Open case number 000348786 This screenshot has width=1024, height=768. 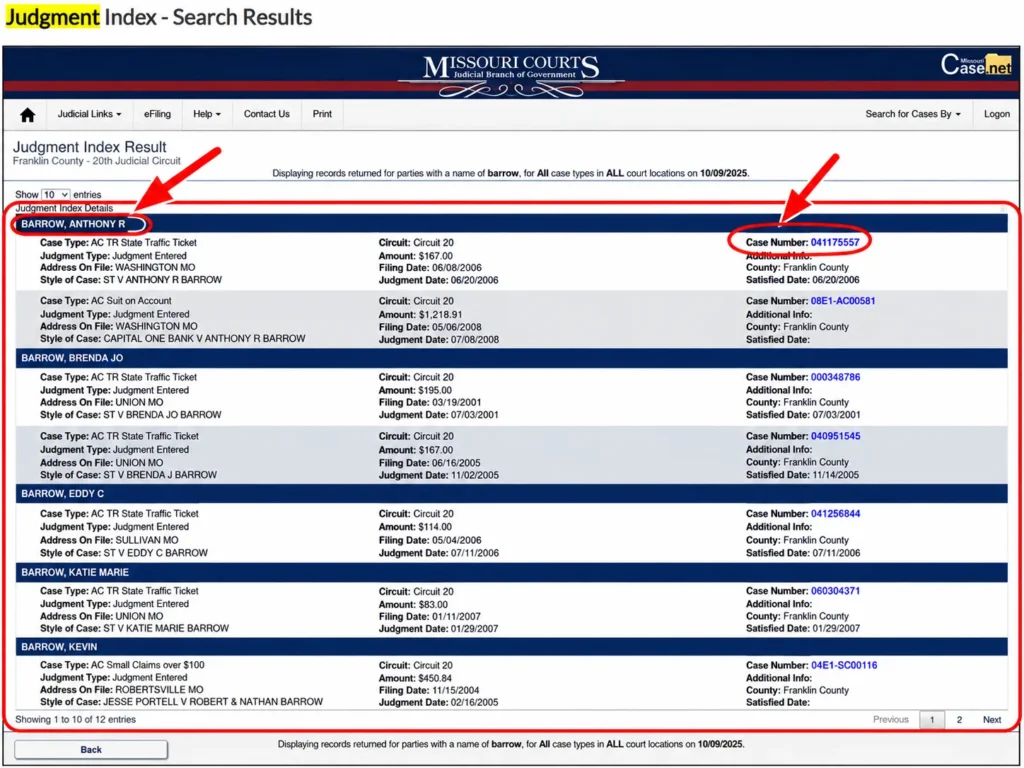(x=835, y=377)
